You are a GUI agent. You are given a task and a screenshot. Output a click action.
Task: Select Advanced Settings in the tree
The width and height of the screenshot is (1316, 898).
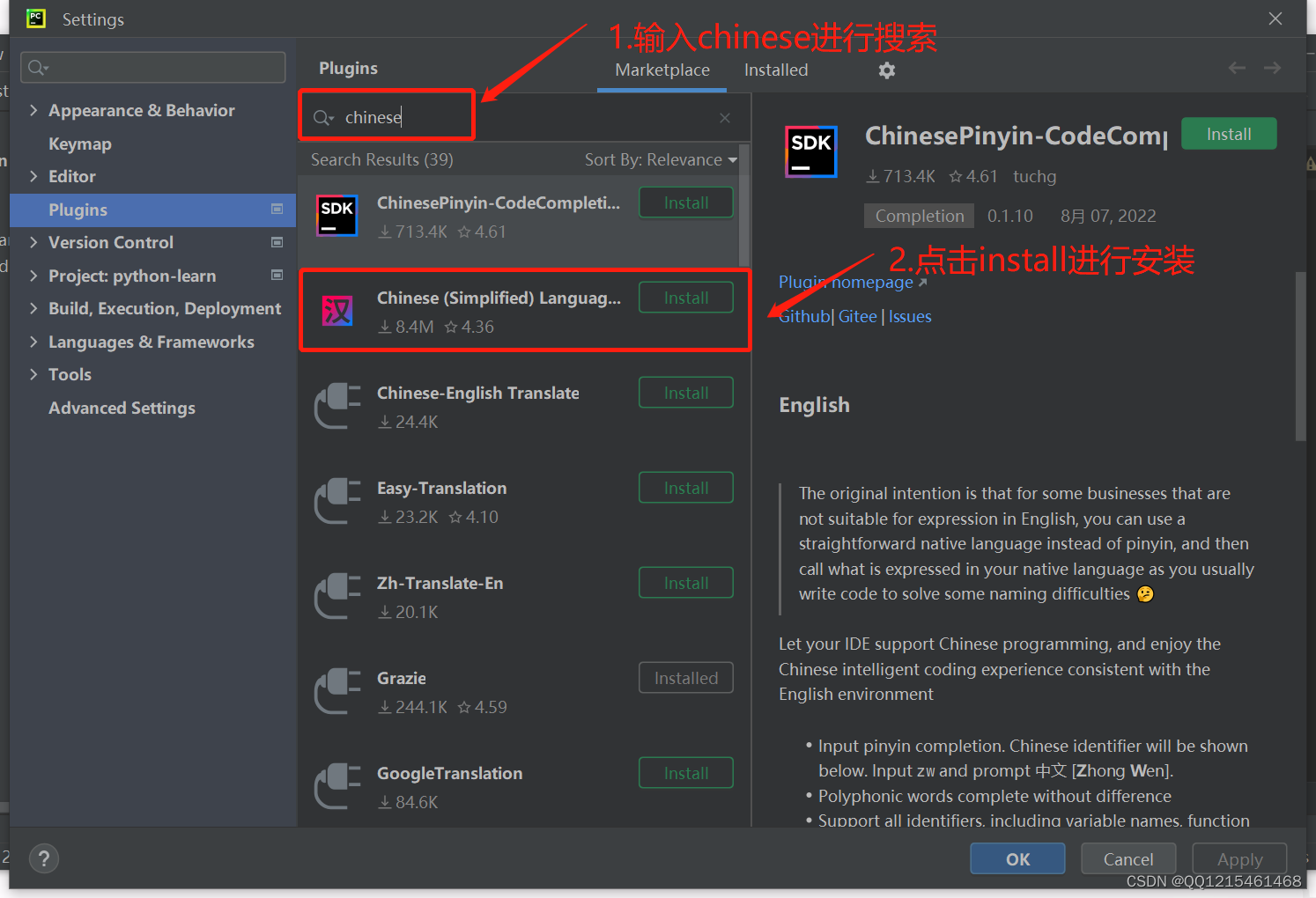tap(122, 408)
